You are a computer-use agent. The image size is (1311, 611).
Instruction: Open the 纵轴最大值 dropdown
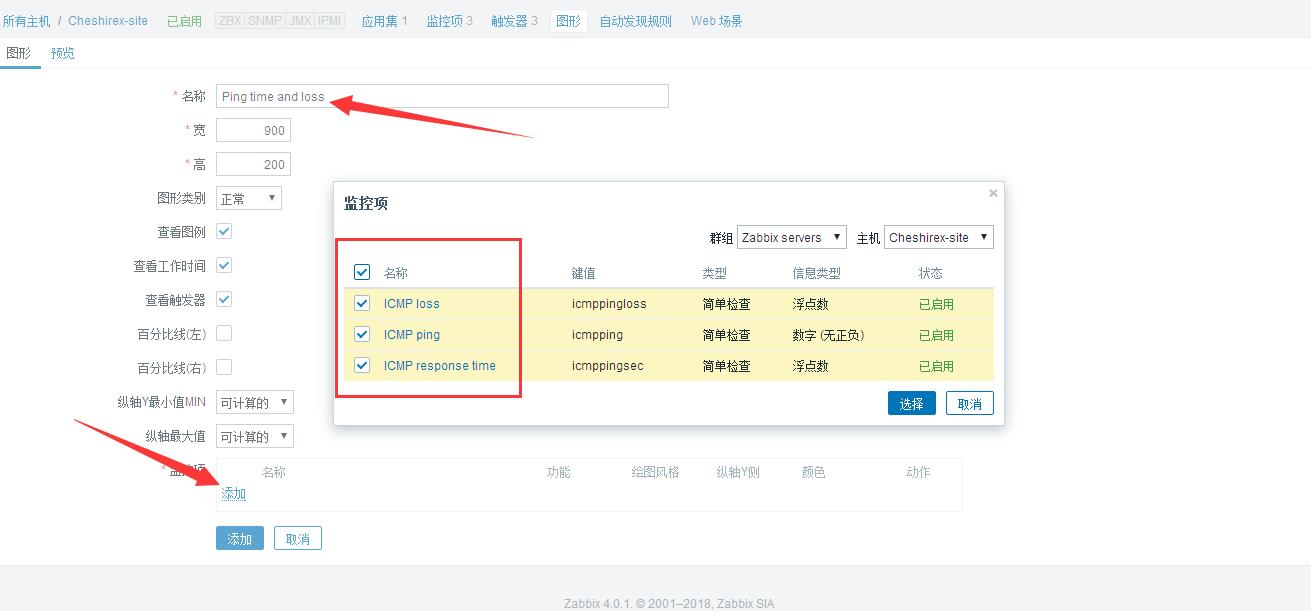pyautogui.click(x=255, y=436)
